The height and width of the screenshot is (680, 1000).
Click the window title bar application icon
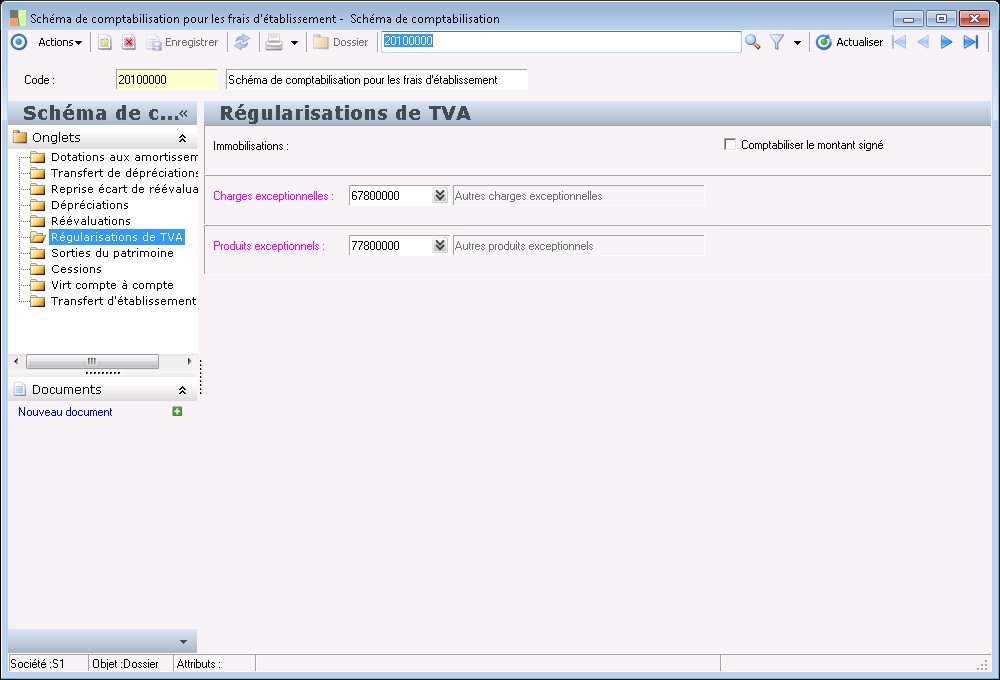18,18
